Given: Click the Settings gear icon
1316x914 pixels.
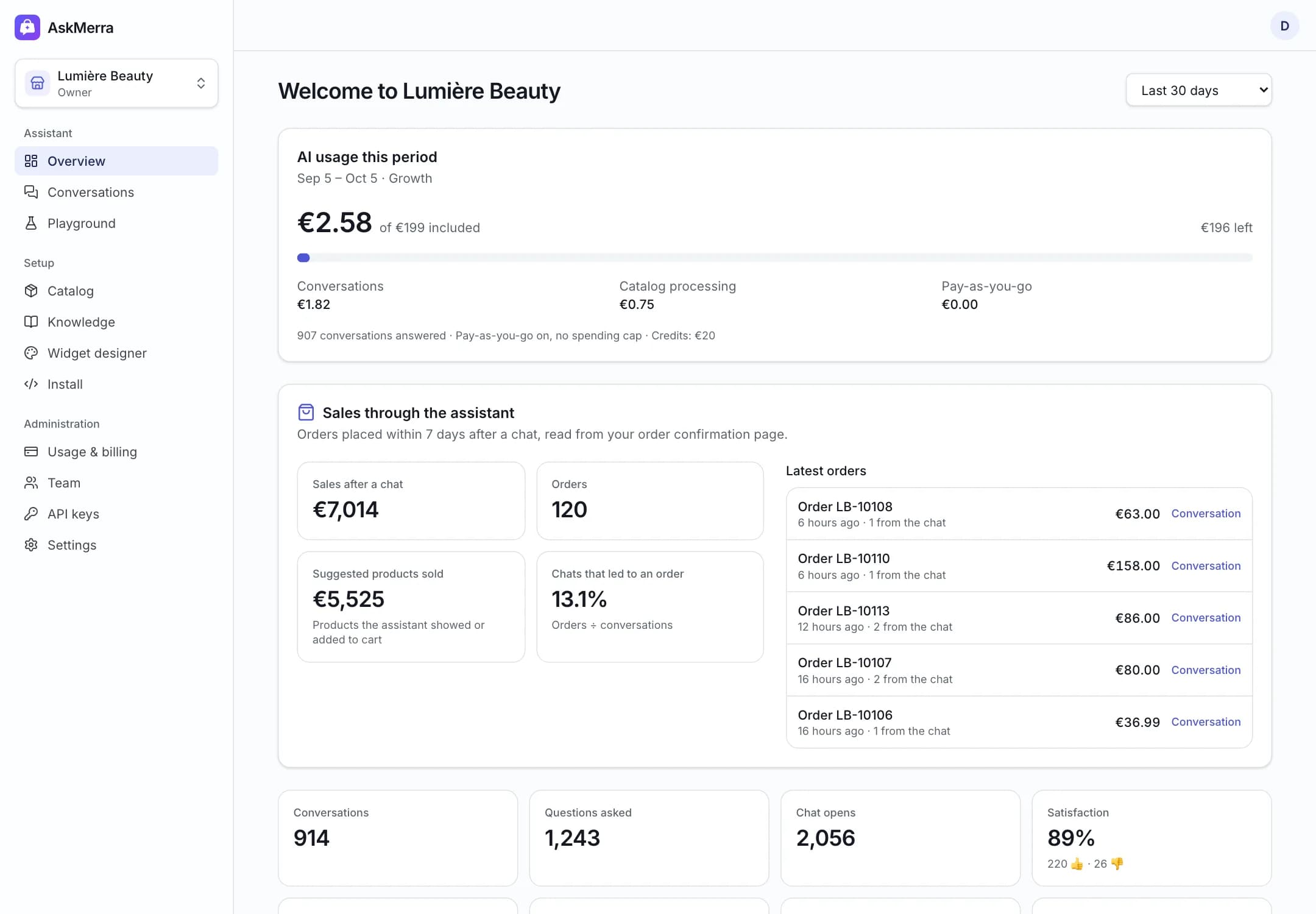Looking at the screenshot, I should 31,545.
